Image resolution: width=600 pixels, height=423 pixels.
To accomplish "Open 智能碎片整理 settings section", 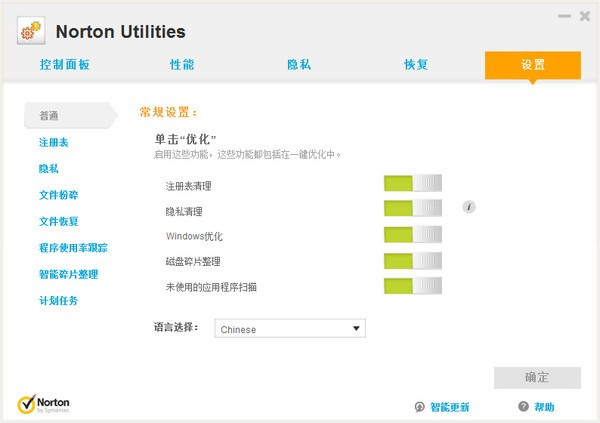I will 68,274.
